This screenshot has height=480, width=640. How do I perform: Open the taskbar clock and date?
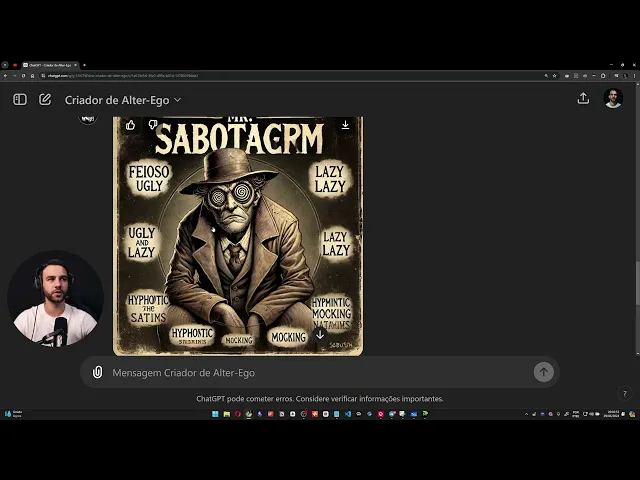pos(613,414)
